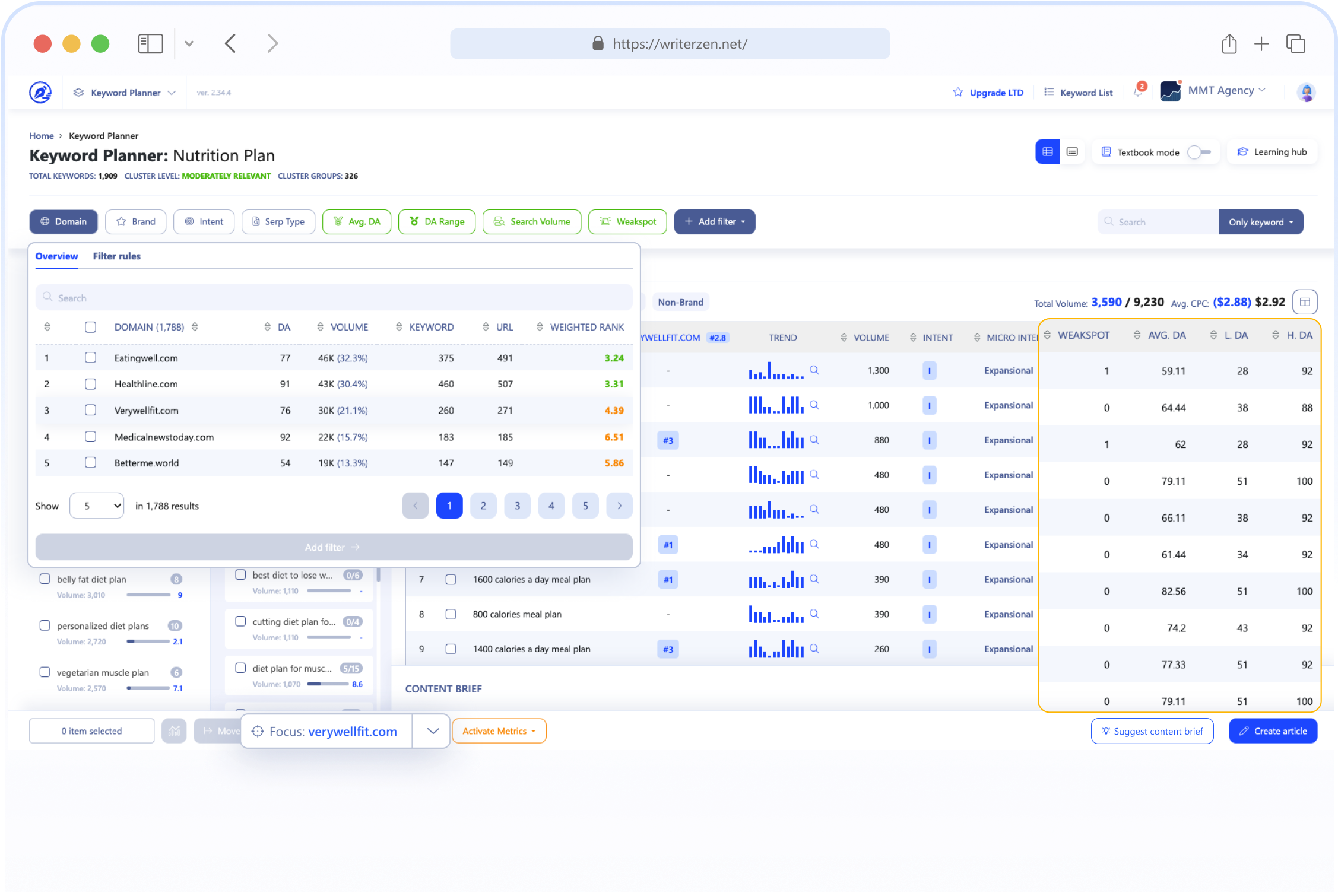The width and height of the screenshot is (1338, 896).
Task: Click the trend magnifier for 800 calories meal plan
Action: [x=814, y=614]
